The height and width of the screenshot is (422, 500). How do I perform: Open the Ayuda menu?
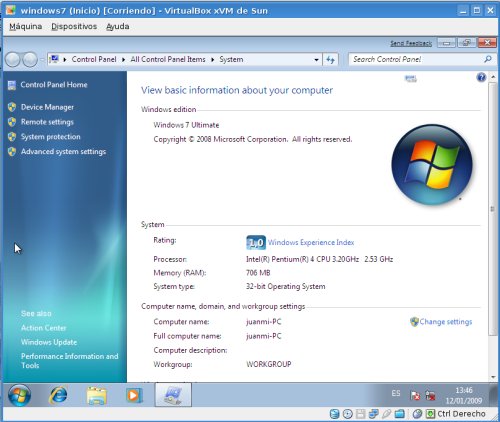pyautogui.click(x=118, y=26)
